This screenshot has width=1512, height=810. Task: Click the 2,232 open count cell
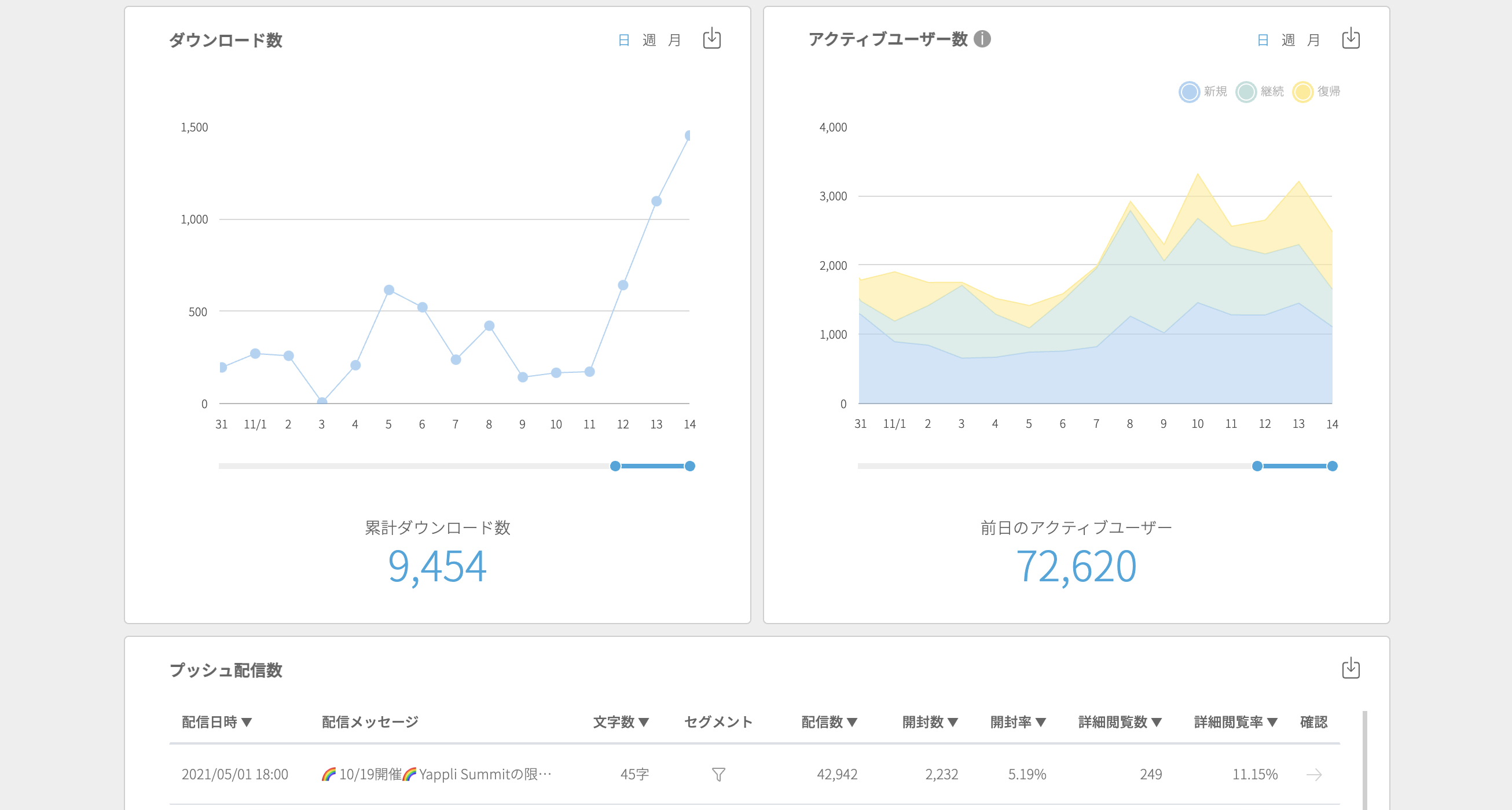(941, 775)
